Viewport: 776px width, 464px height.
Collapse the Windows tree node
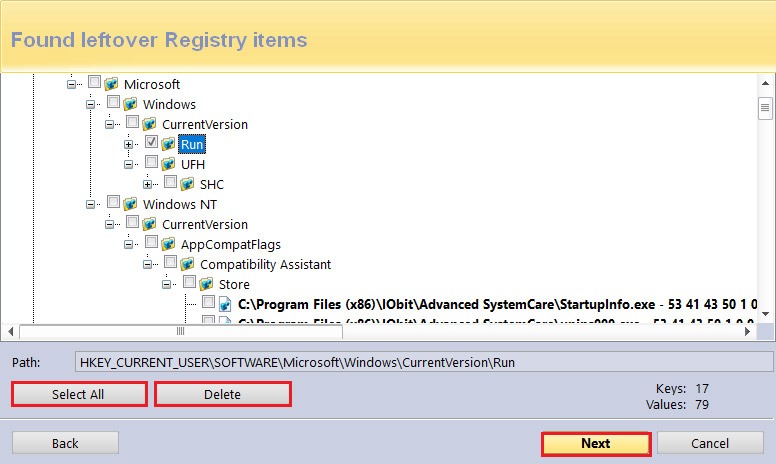90,104
